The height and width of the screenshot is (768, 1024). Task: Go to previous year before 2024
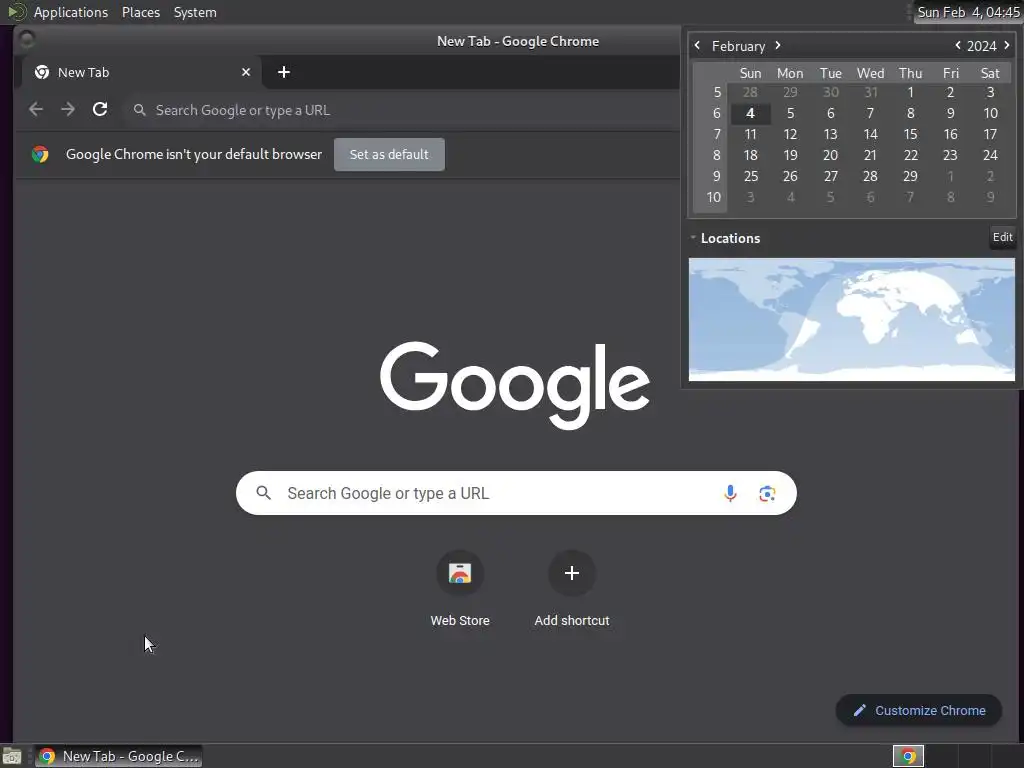(x=957, y=45)
